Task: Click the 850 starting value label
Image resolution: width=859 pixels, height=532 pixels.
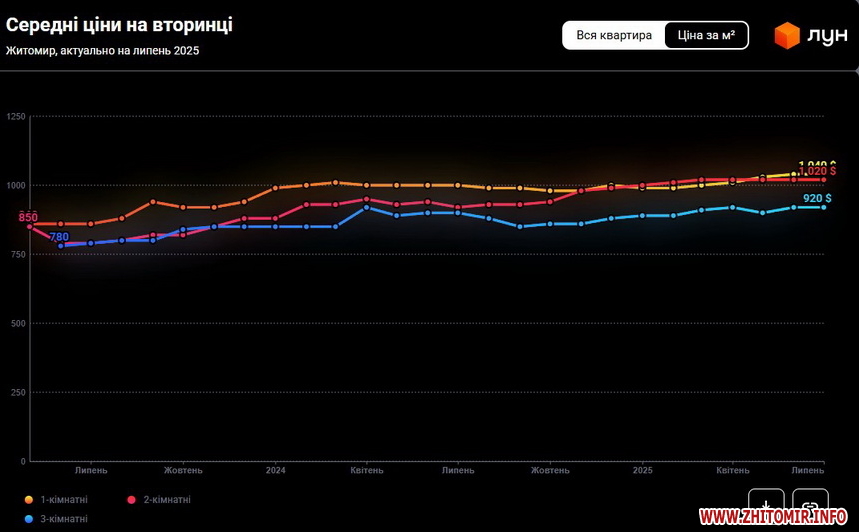Action: (28, 218)
